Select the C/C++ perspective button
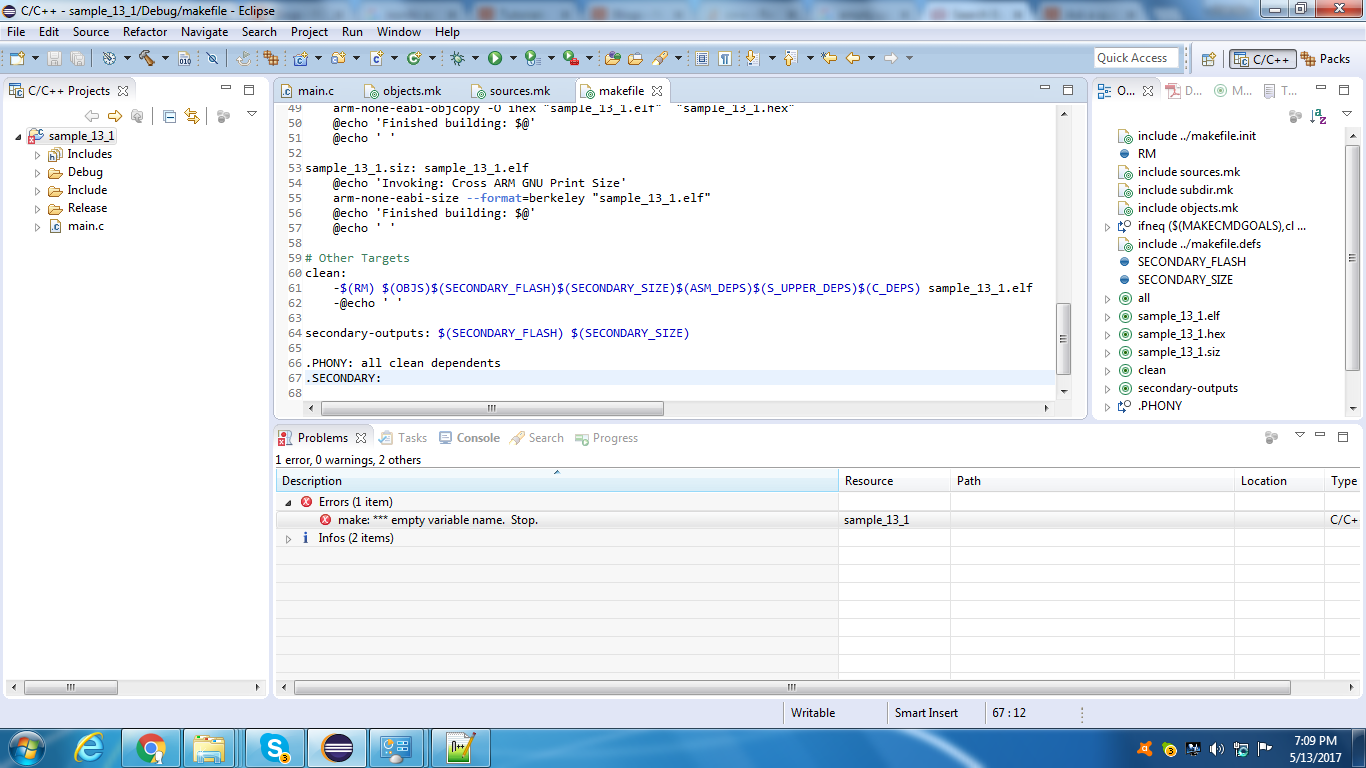 [x=1262, y=59]
